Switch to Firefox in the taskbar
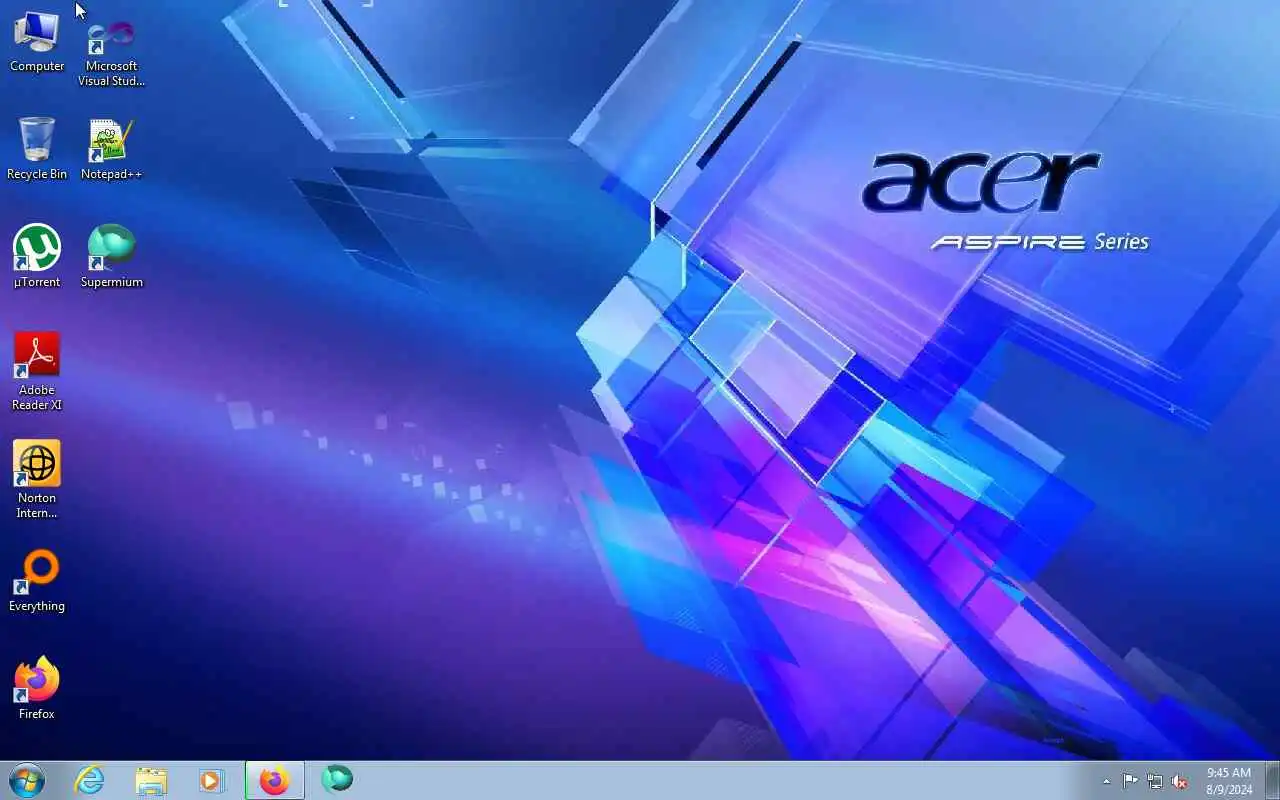Image resolution: width=1280 pixels, height=800 pixels. click(274, 780)
